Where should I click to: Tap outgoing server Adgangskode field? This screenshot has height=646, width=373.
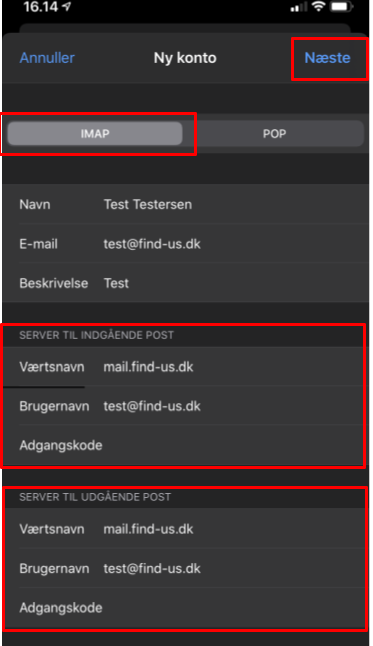click(x=185, y=607)
